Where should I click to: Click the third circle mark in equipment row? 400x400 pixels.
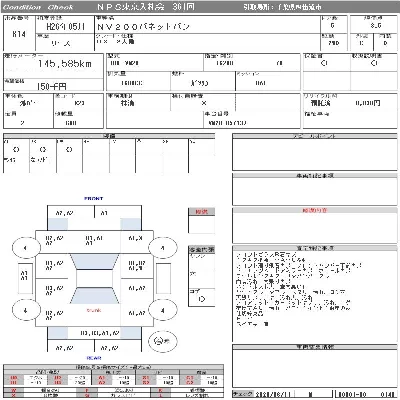(69, 150)
